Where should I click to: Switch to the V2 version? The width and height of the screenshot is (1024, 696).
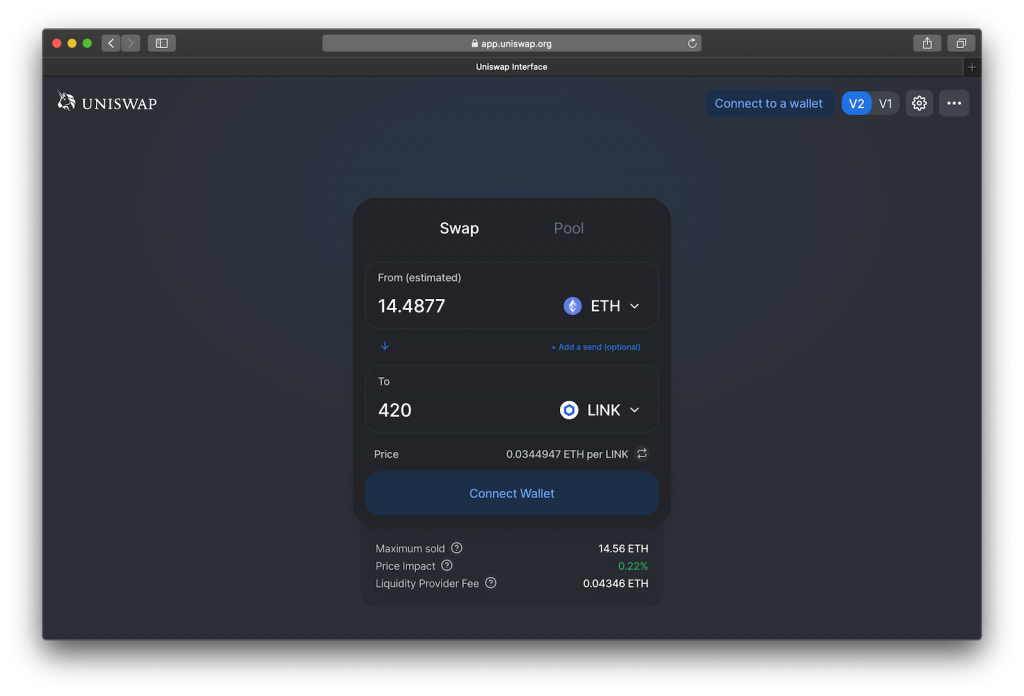856,103
